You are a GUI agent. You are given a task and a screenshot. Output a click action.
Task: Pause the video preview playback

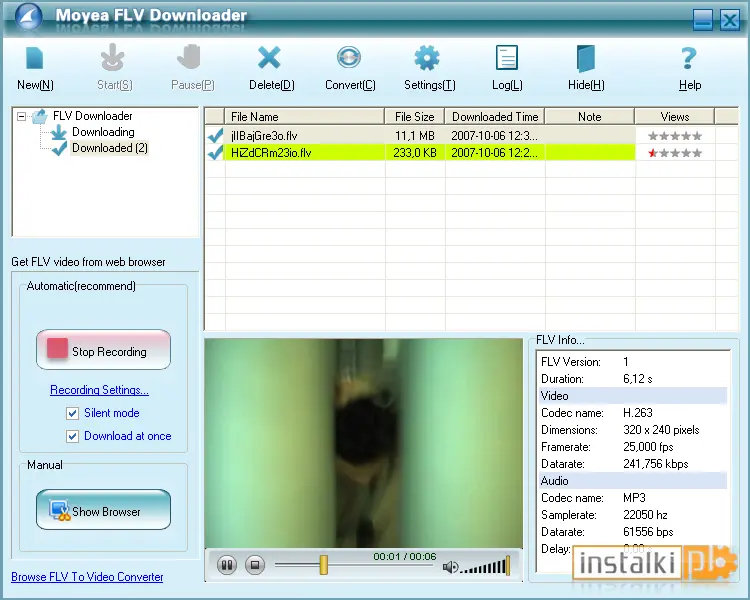(227, 565)
